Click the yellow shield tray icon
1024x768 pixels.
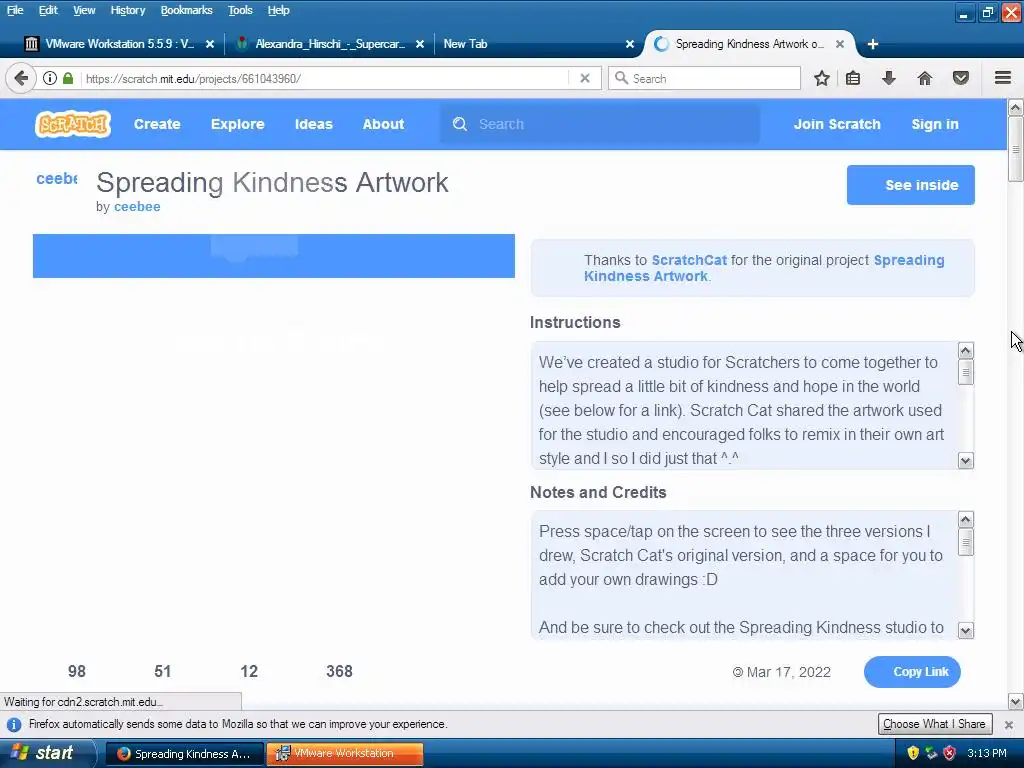pos(913,753)
